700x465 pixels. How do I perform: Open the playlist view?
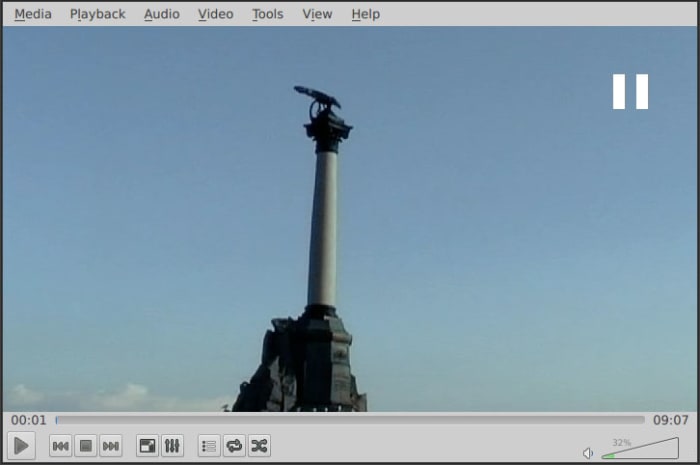[x=209, y=446]
